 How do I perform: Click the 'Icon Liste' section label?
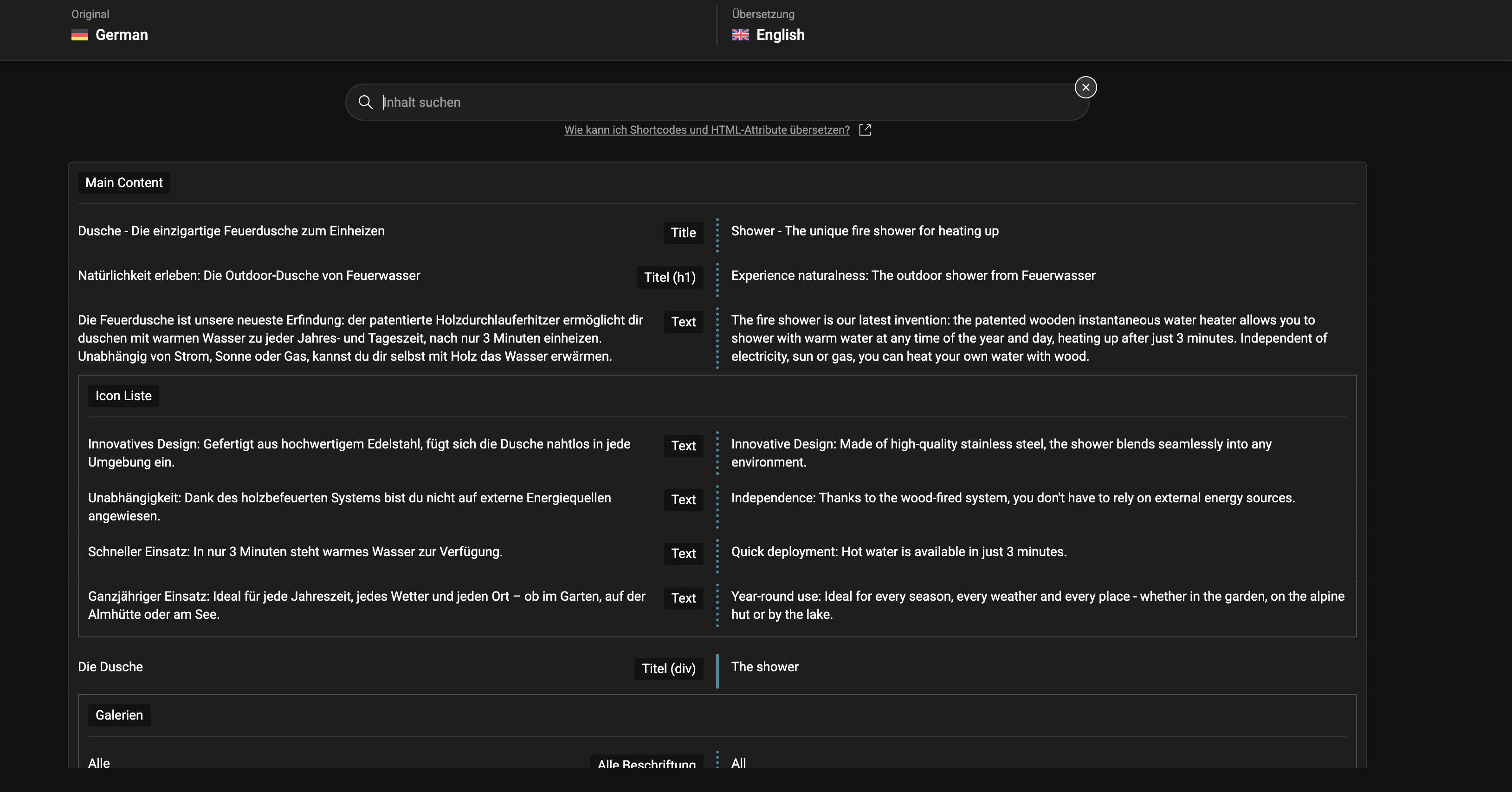click(123, 396)
